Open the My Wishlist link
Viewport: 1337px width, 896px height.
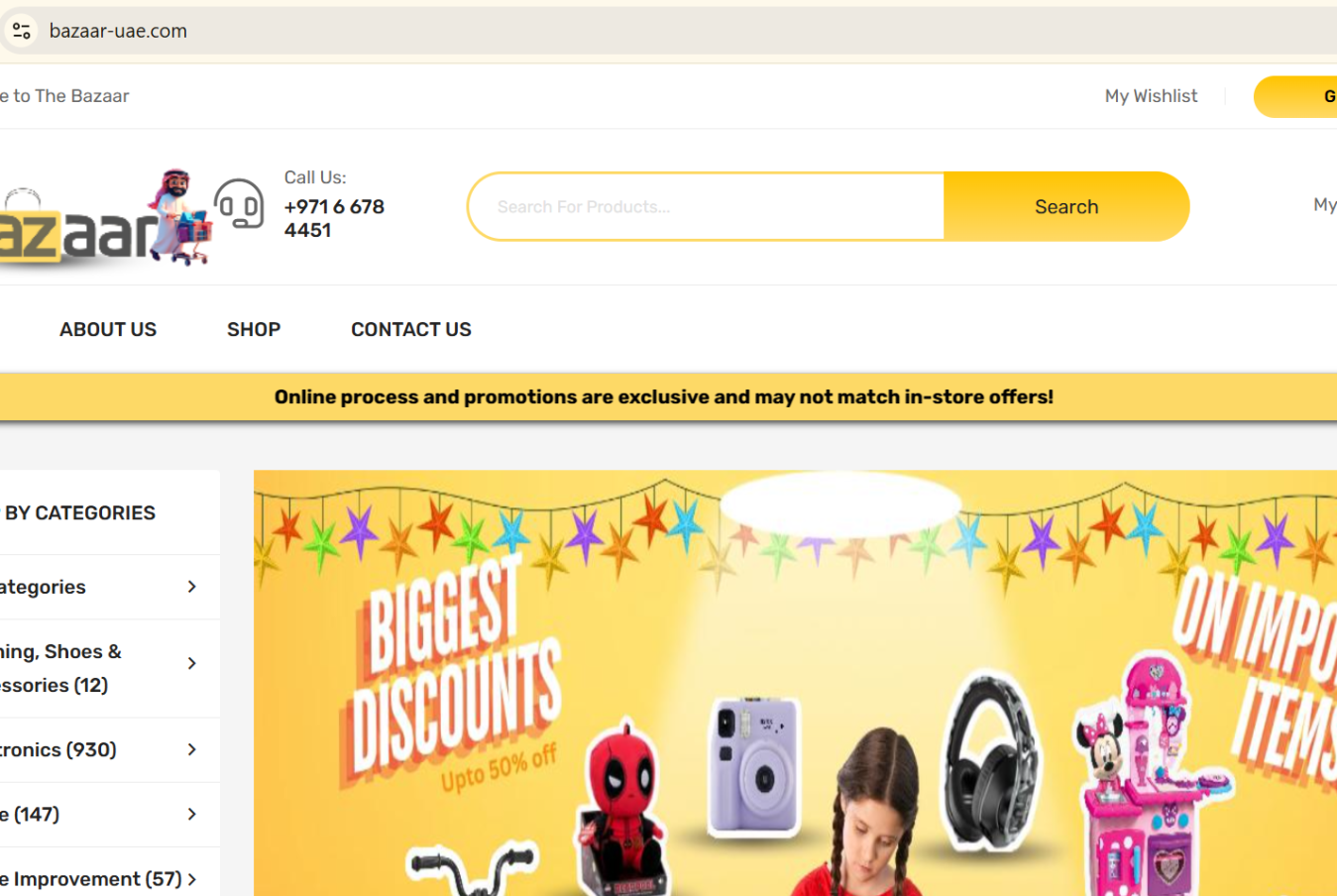click(x=1151, y=96)
